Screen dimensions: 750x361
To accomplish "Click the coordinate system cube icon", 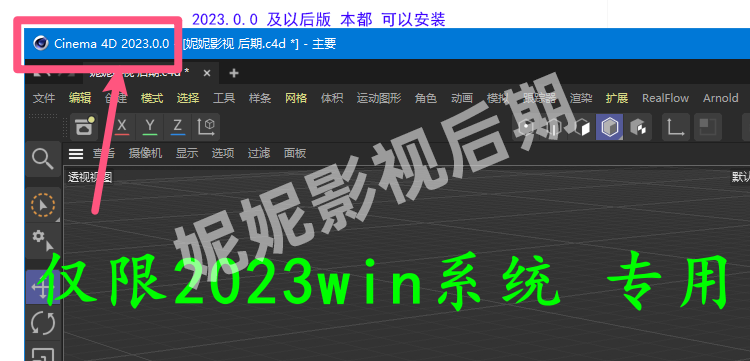I will (206, 127).
